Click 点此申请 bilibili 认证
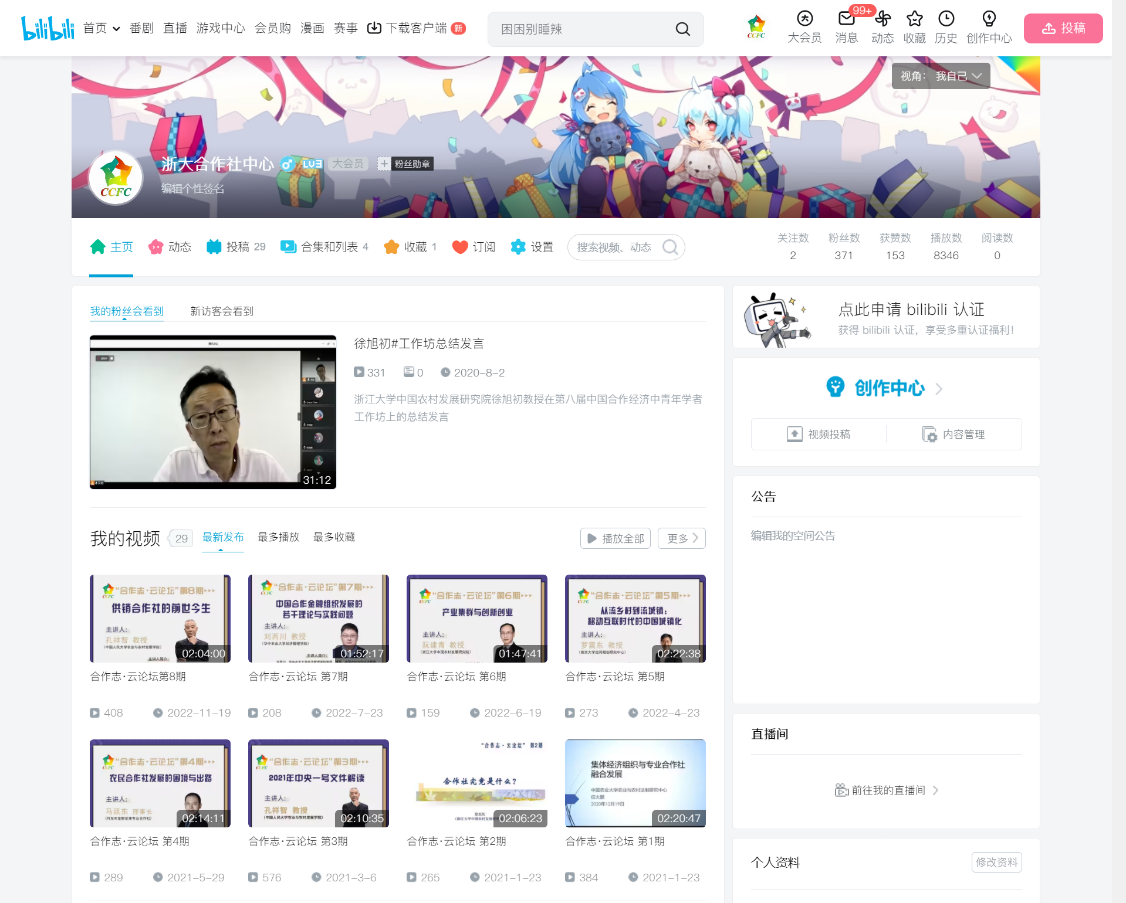The height and width of the screenshot is (903, 1126). point(911,310)
